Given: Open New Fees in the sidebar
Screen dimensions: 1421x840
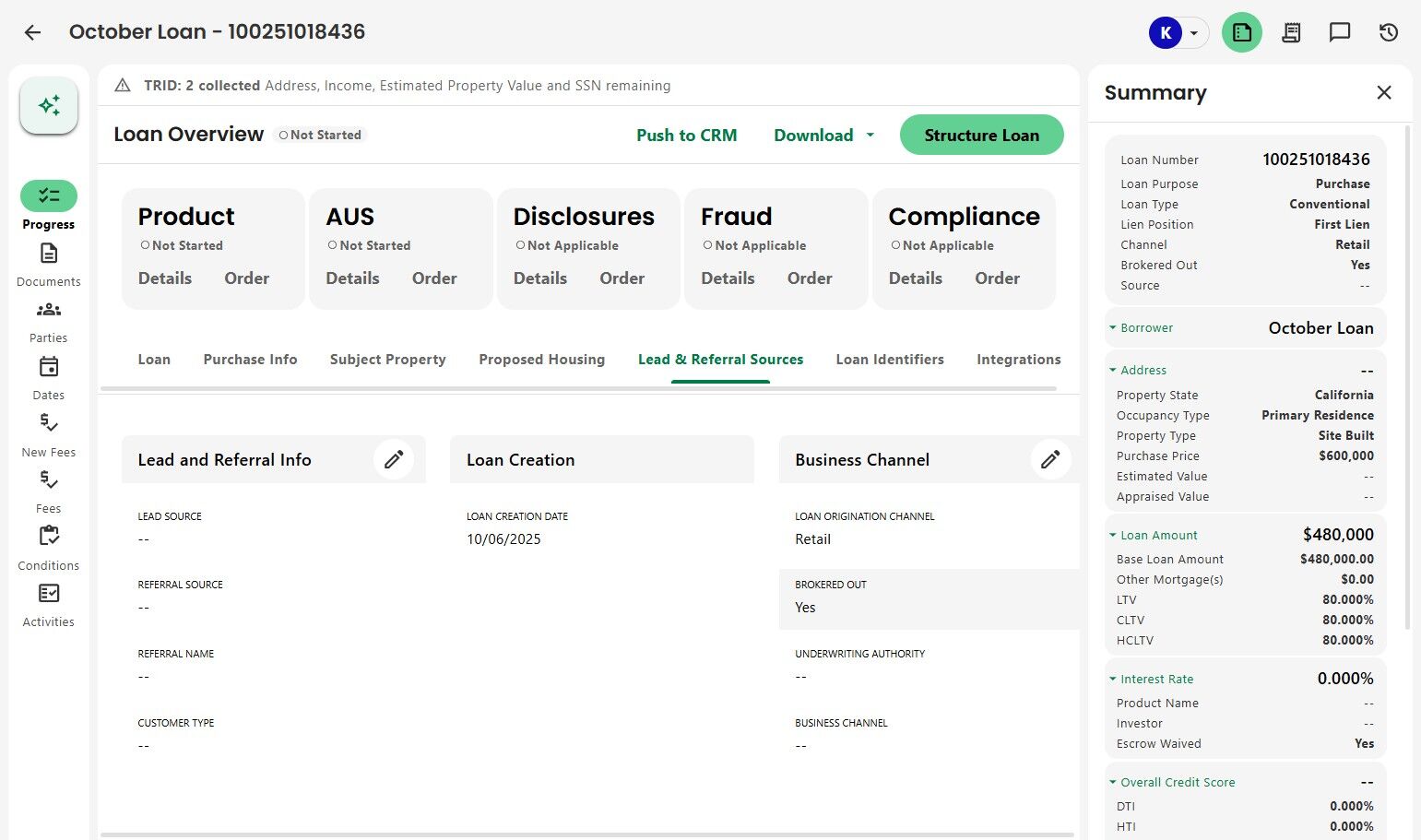Looking at the screenshot, I should [x=49, y=435].
